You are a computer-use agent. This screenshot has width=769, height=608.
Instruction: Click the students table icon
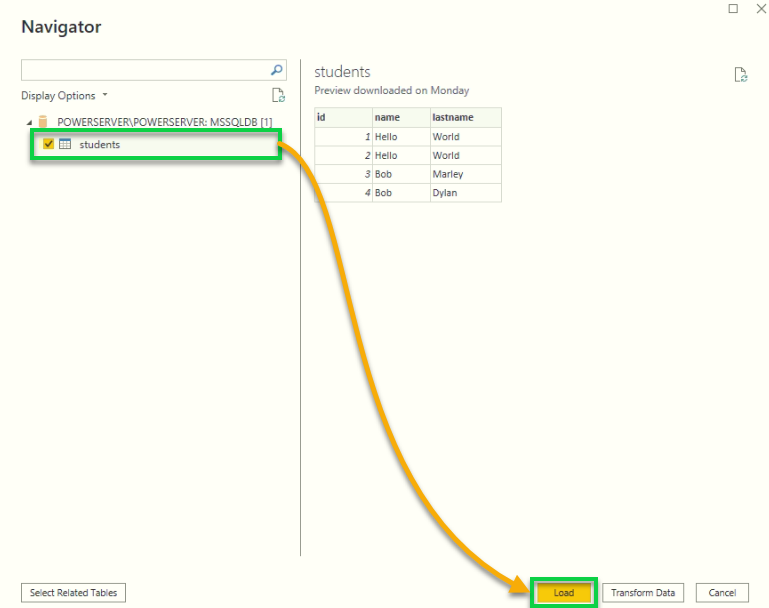[65, 144]
